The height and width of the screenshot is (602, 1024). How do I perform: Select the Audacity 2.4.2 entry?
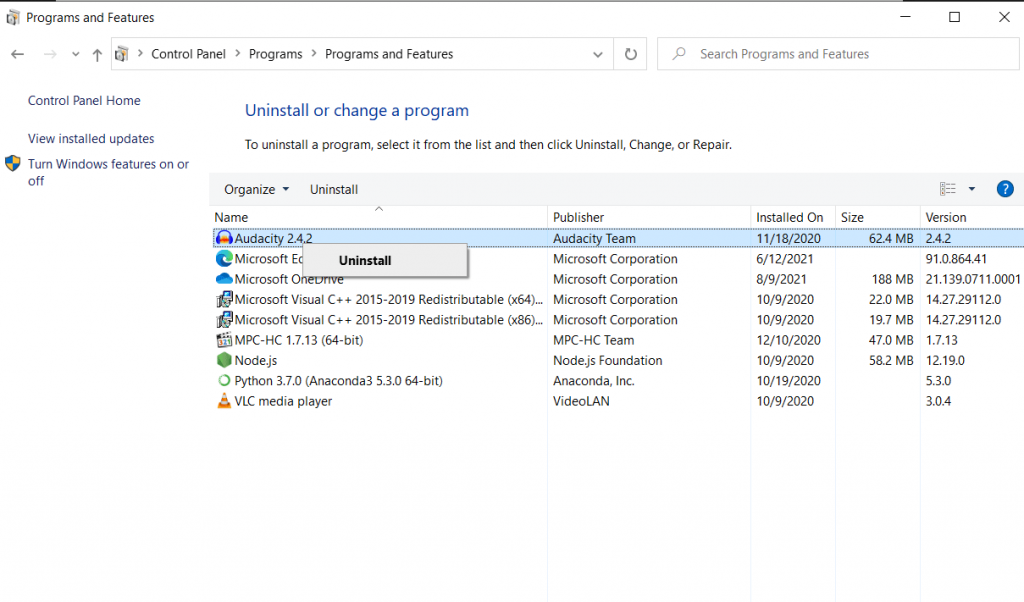point(273,238)
